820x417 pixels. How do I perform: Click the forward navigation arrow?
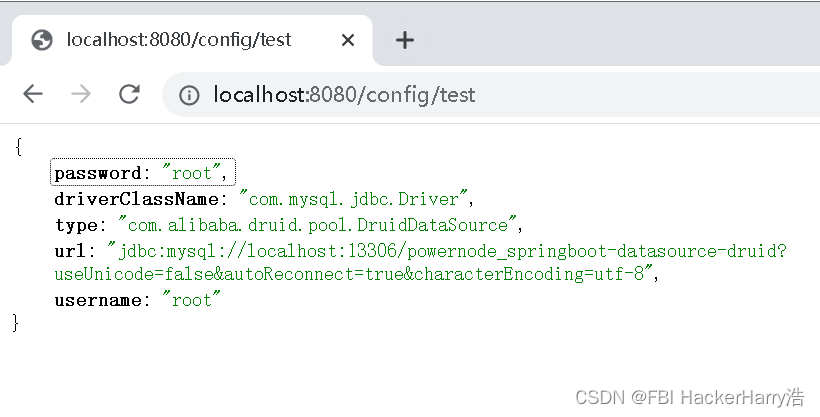click(81, 94)
